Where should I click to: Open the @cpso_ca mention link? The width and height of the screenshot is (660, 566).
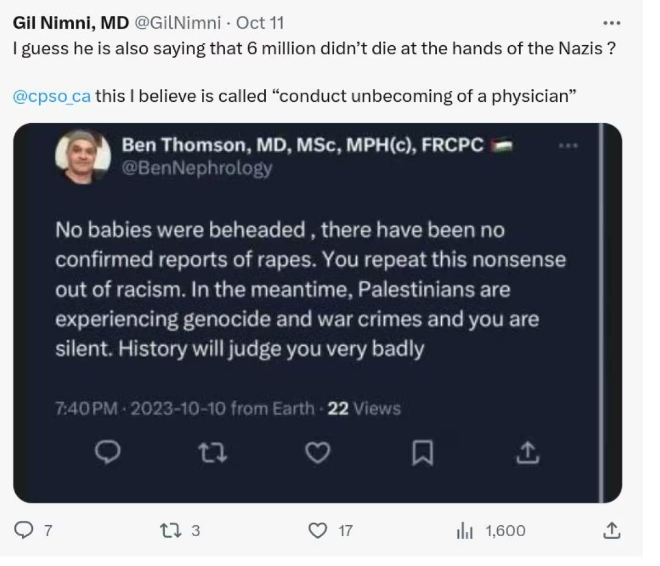click(x=52, y=96)
